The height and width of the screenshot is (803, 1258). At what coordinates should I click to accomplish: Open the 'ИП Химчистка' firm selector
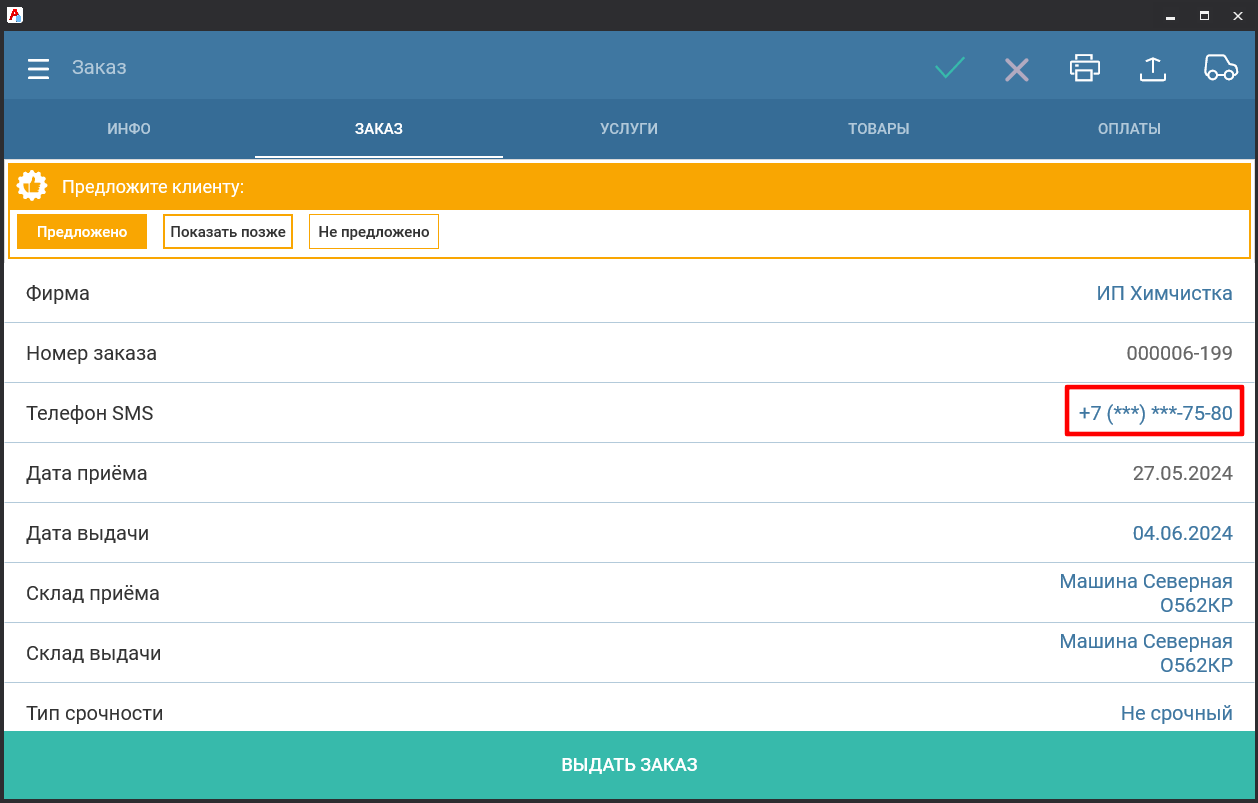pos(1164,294)
